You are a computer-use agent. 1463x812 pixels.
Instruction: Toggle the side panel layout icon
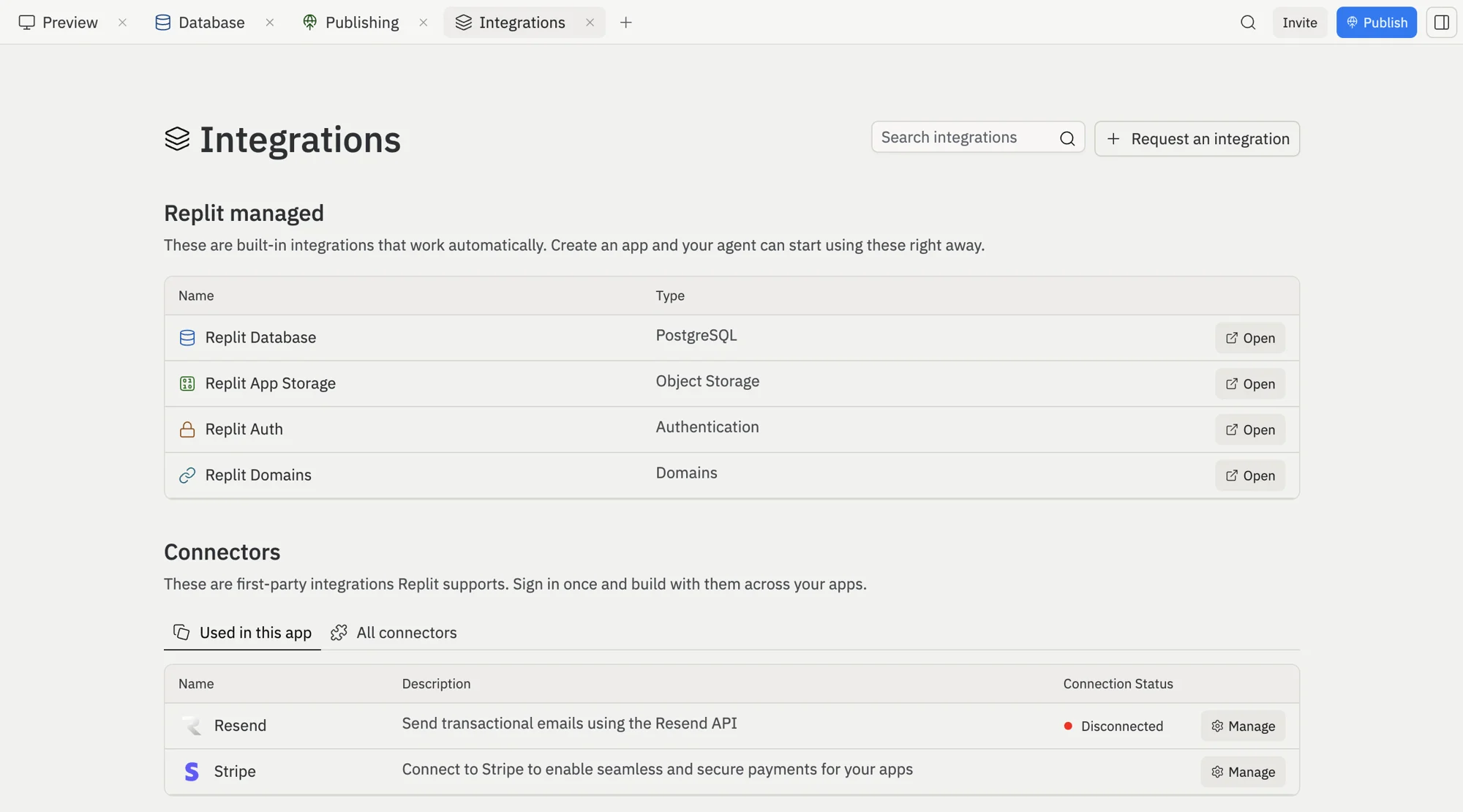click(1442, 23)
